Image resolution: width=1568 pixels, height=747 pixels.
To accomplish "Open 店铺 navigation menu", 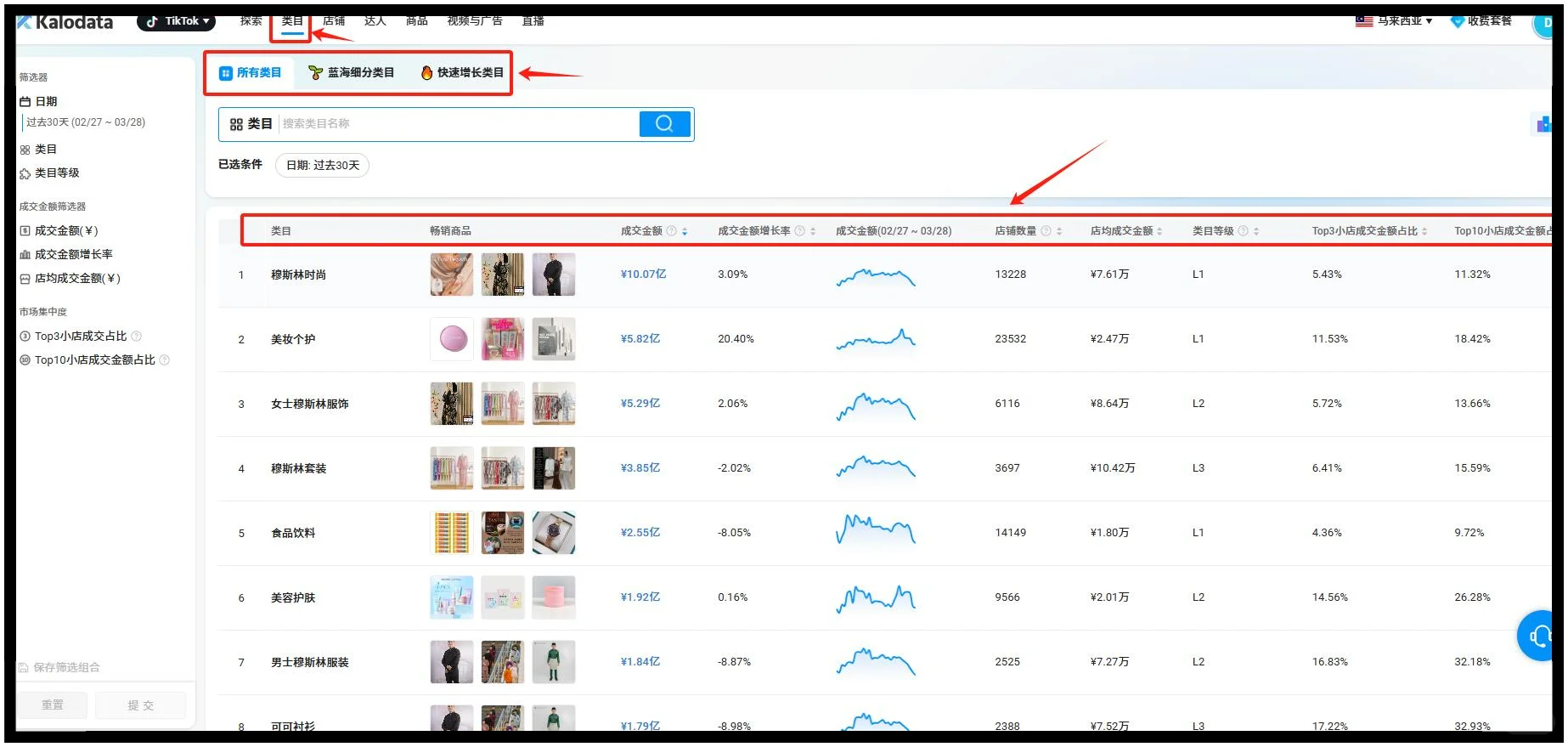I will click(x=334, y=21).
